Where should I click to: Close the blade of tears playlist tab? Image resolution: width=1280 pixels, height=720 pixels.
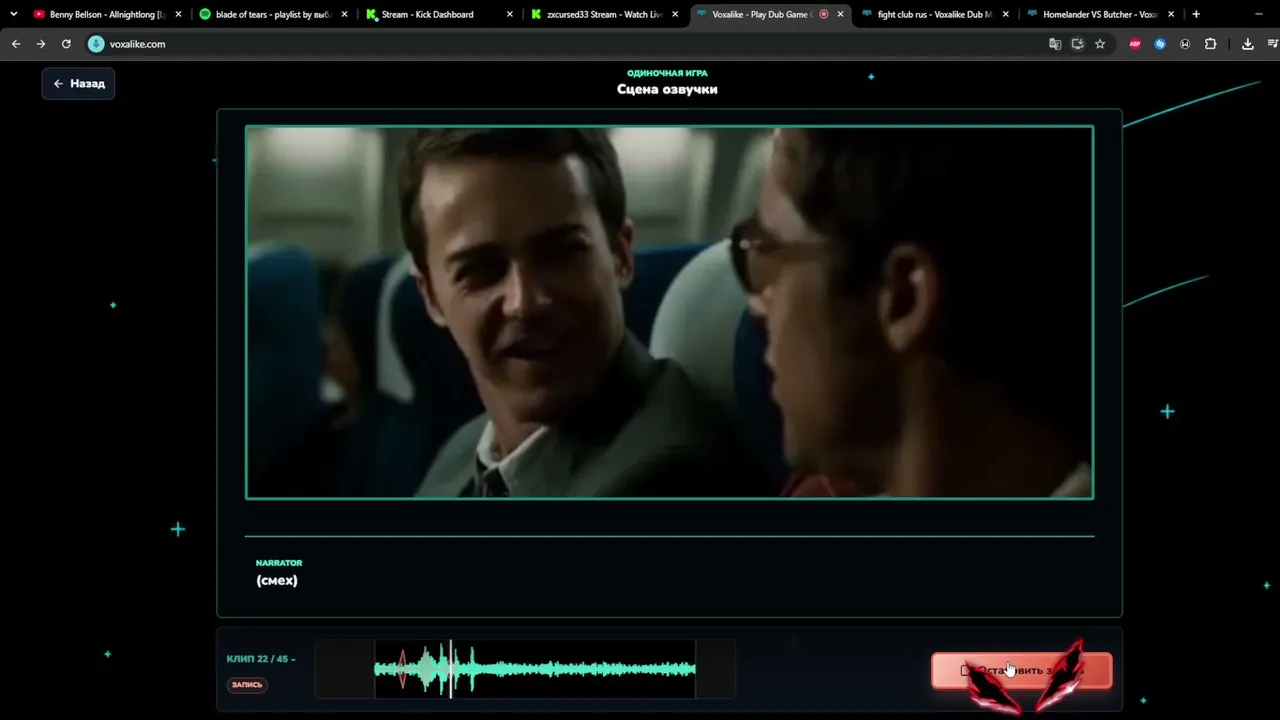click(x=344, y=14)
